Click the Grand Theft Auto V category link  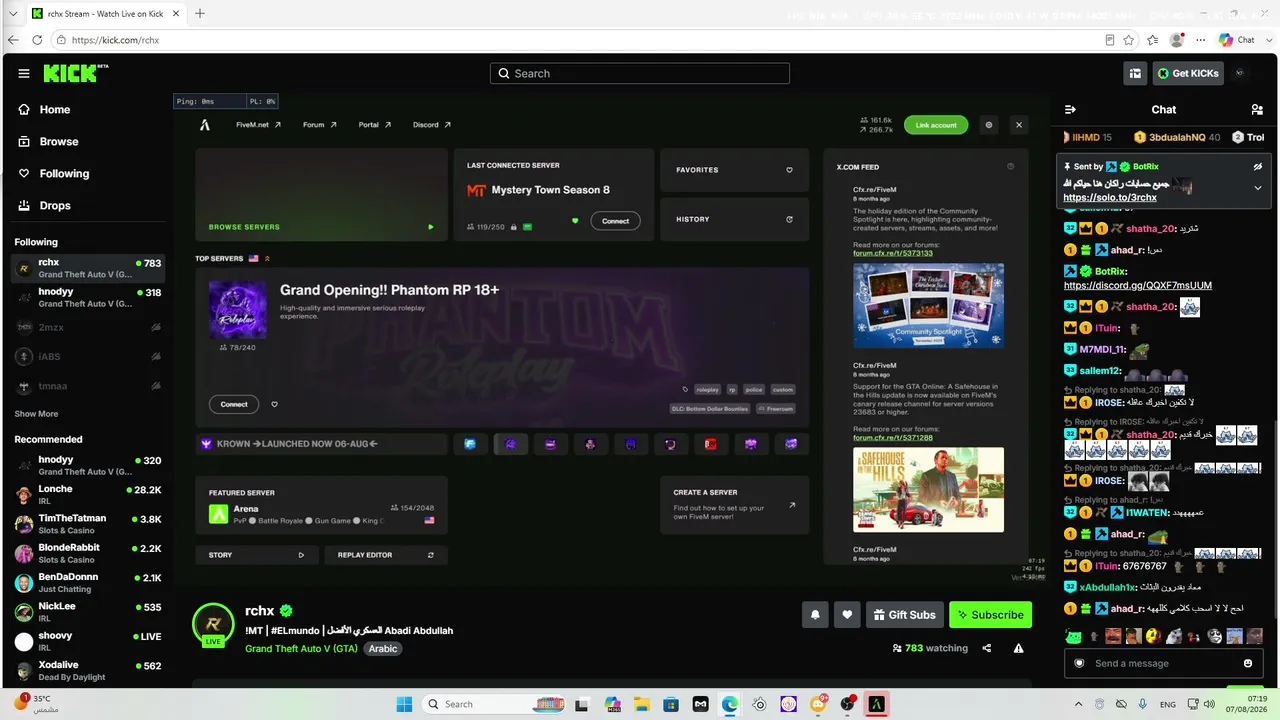click(x=301, y=648)
